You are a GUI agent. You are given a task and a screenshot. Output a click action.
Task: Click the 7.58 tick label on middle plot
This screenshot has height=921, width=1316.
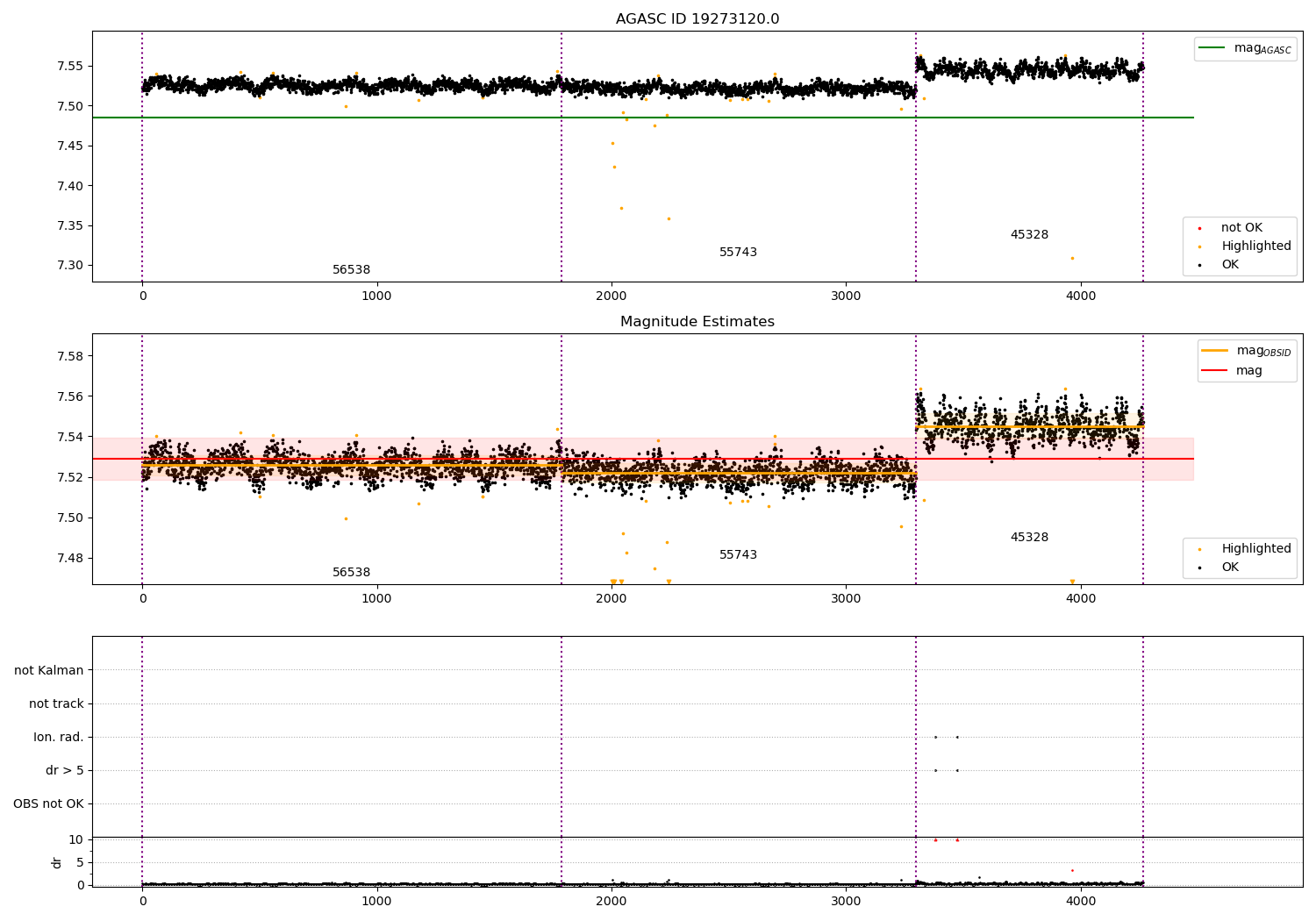(x=70, y=357)
